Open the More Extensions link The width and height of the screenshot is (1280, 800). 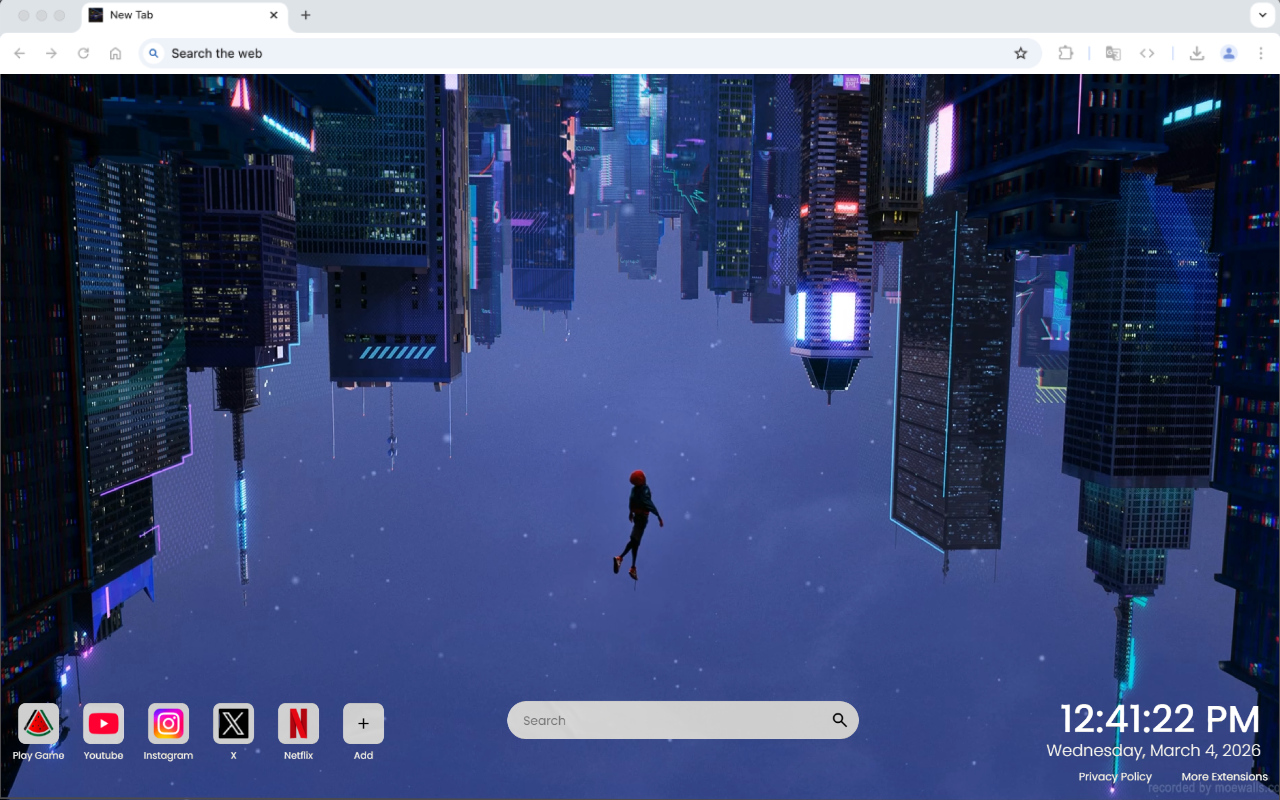click(1224, 777)
